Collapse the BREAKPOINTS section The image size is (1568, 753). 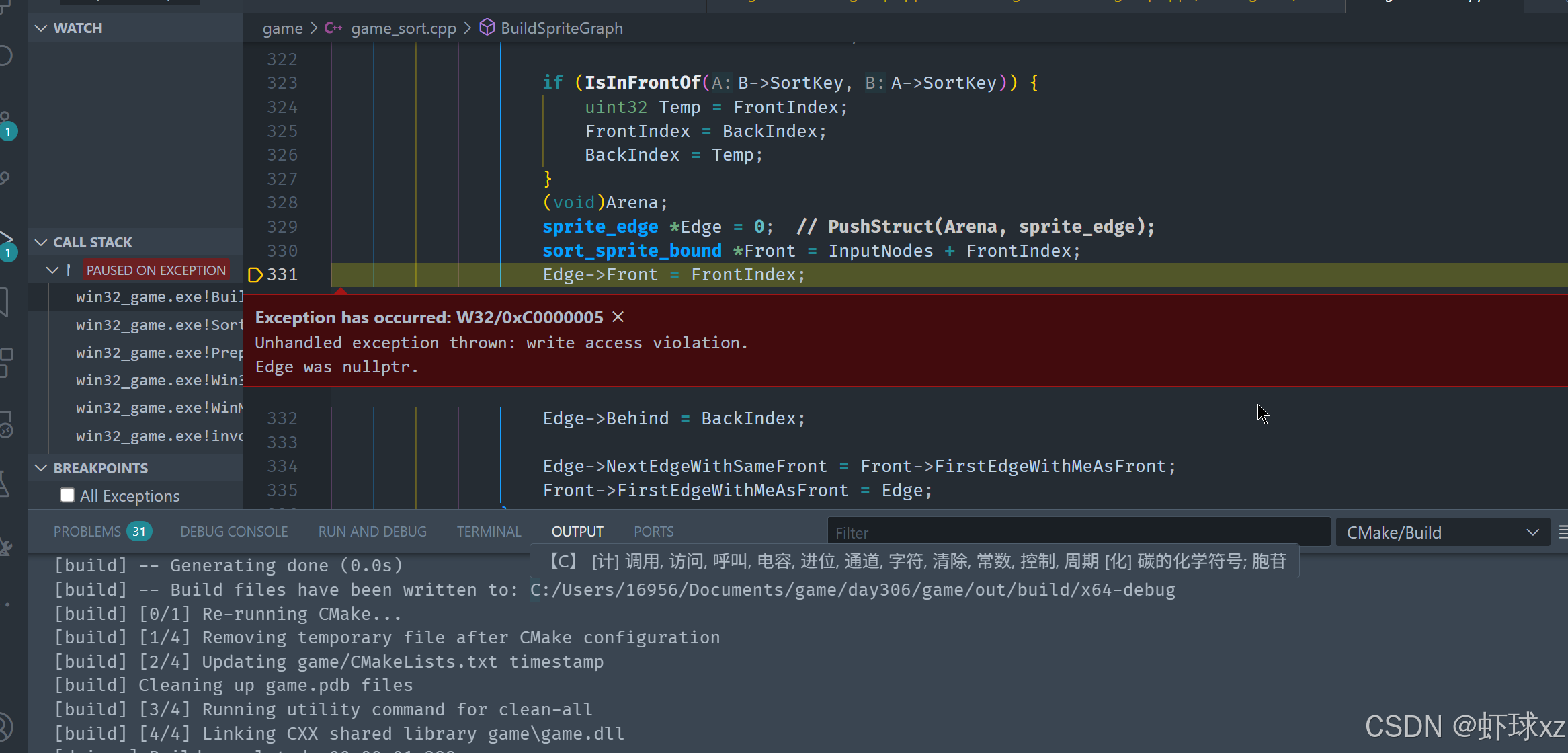pos(42,469)
